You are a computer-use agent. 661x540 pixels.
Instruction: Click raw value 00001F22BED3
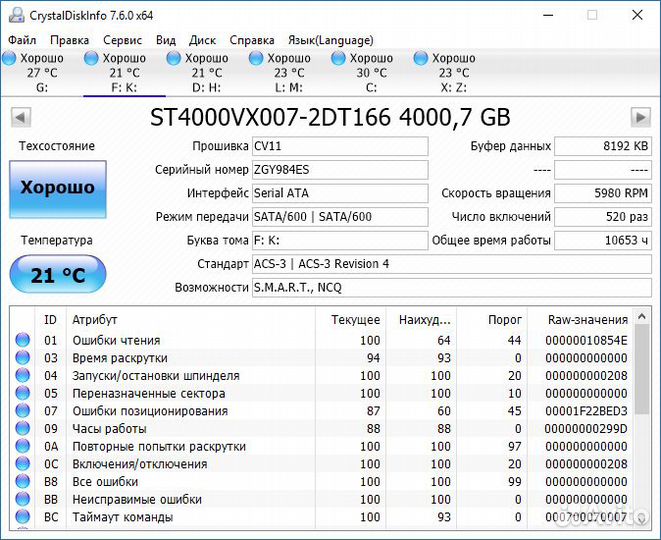click(x=586, y=411)
